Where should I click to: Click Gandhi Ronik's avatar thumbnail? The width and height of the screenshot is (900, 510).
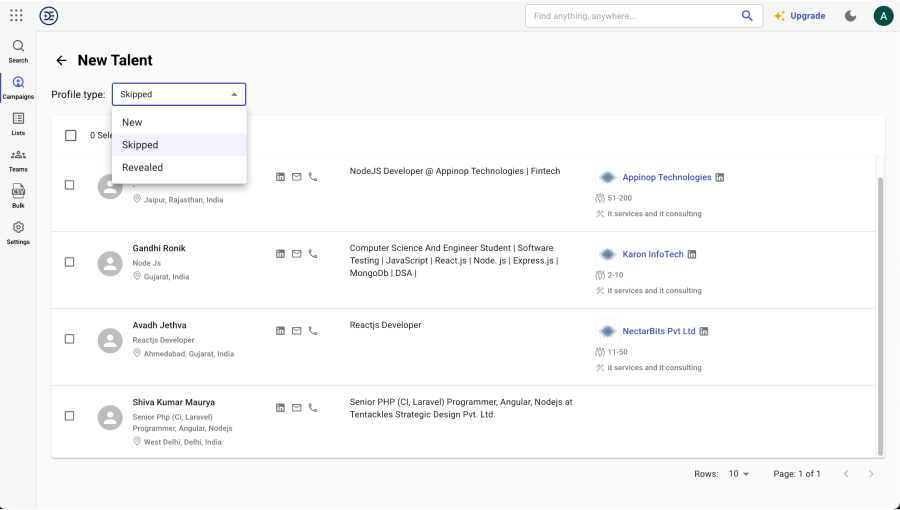[110, 264]
